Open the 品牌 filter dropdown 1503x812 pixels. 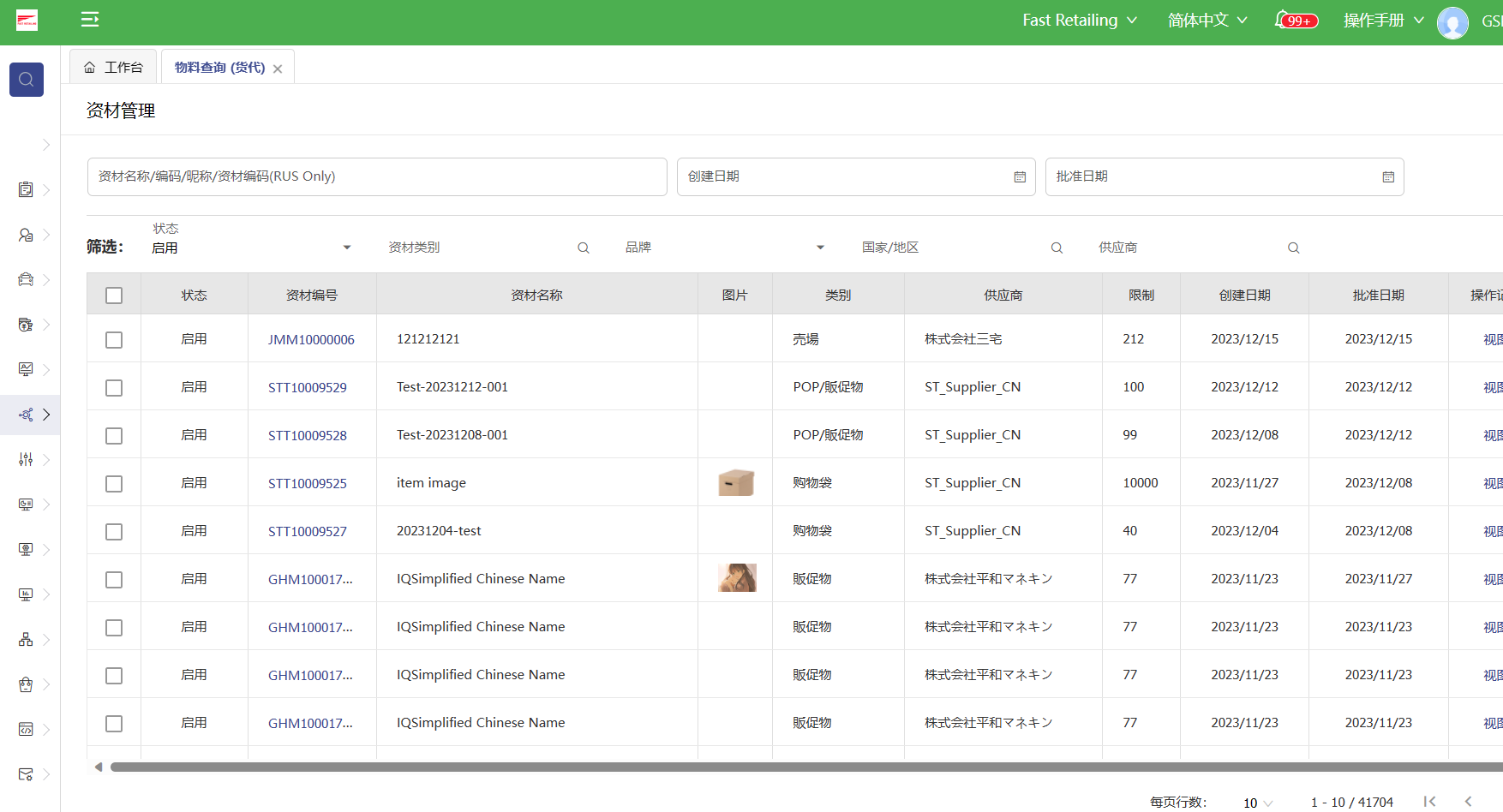pos(725,248)
